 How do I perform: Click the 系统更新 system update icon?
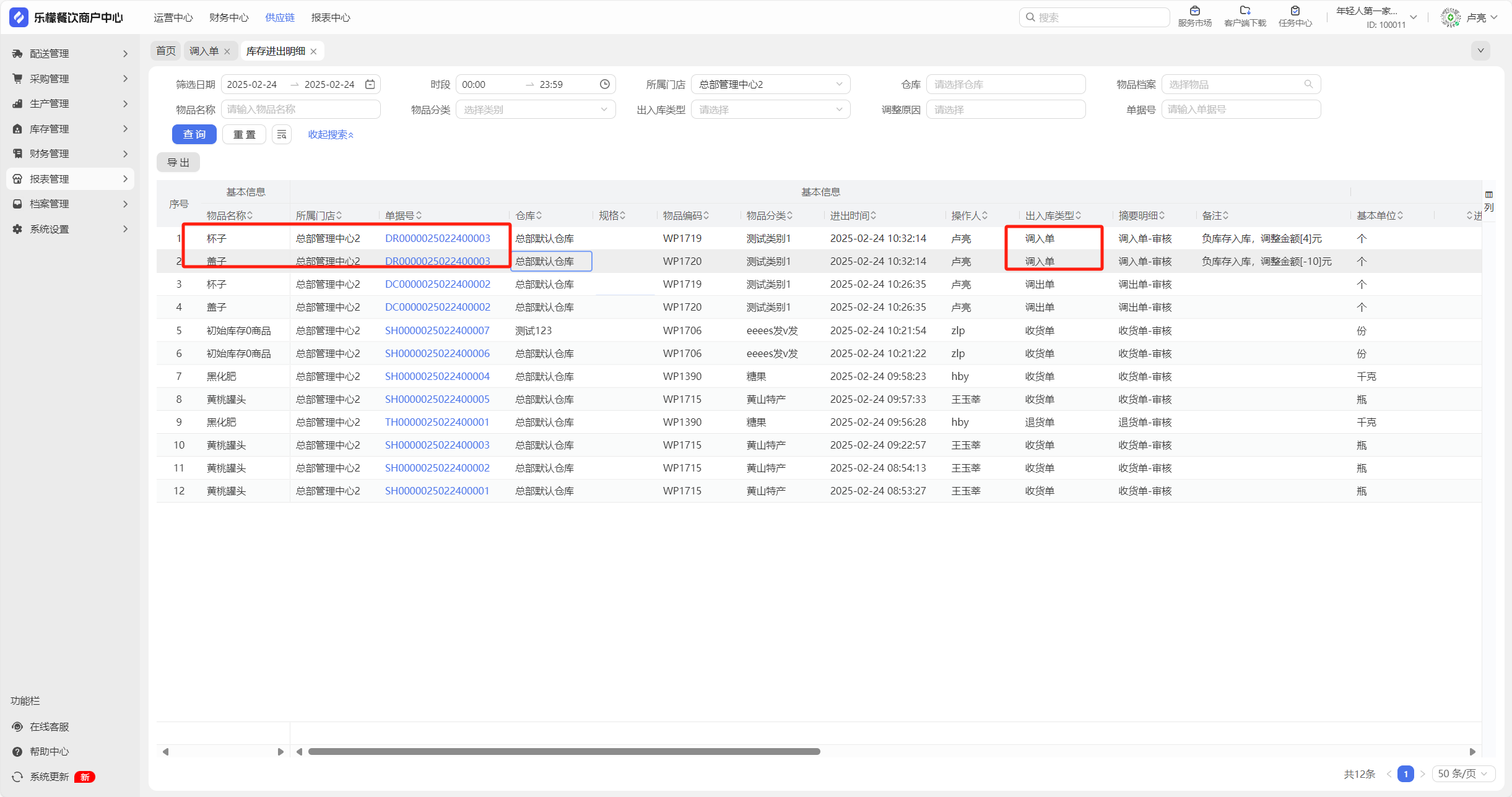17,777
